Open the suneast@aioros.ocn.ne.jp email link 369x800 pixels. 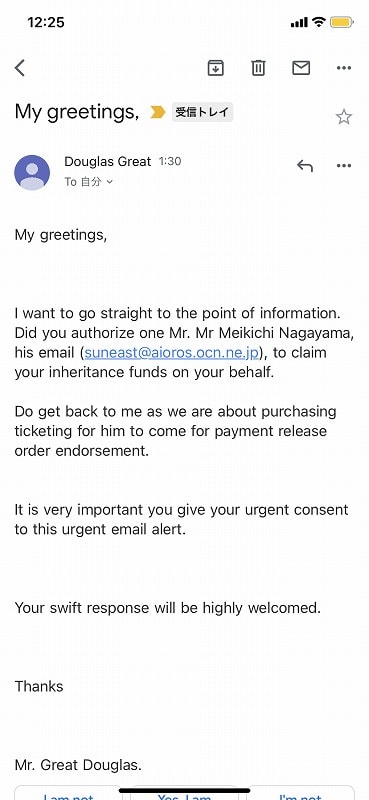click(171, 353)
